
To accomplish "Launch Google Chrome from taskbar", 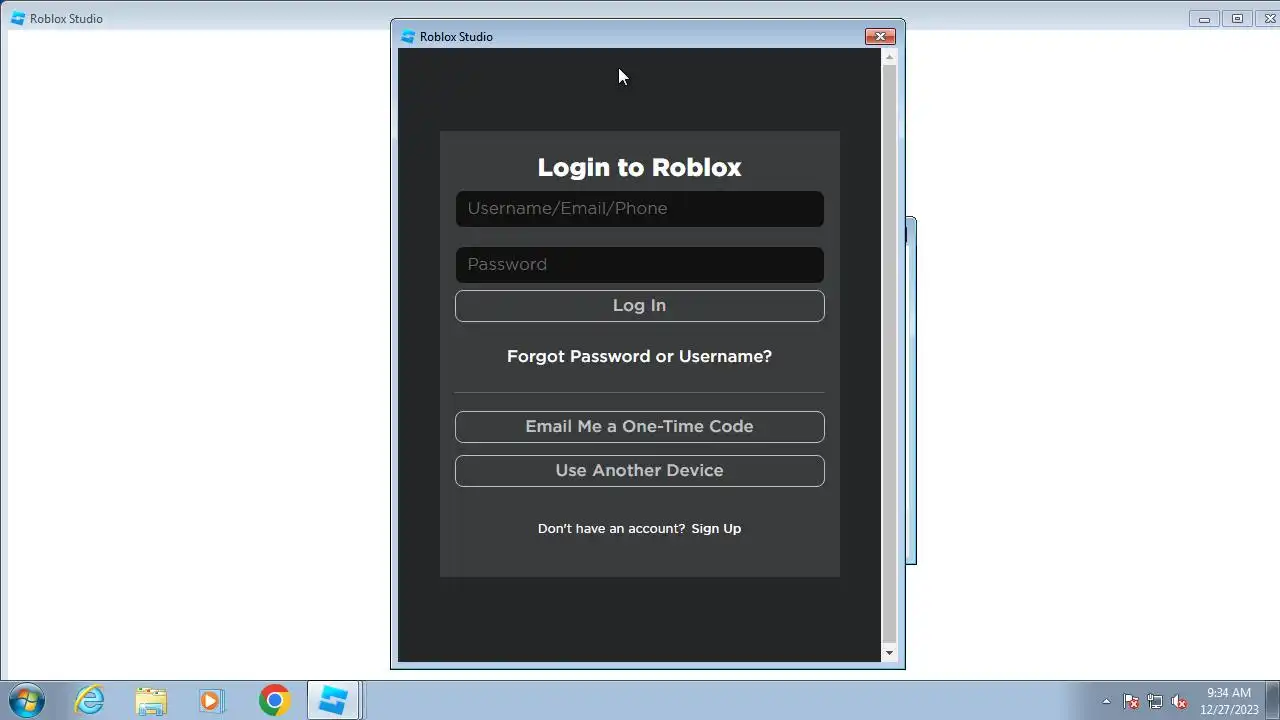I will coord(274,700).
